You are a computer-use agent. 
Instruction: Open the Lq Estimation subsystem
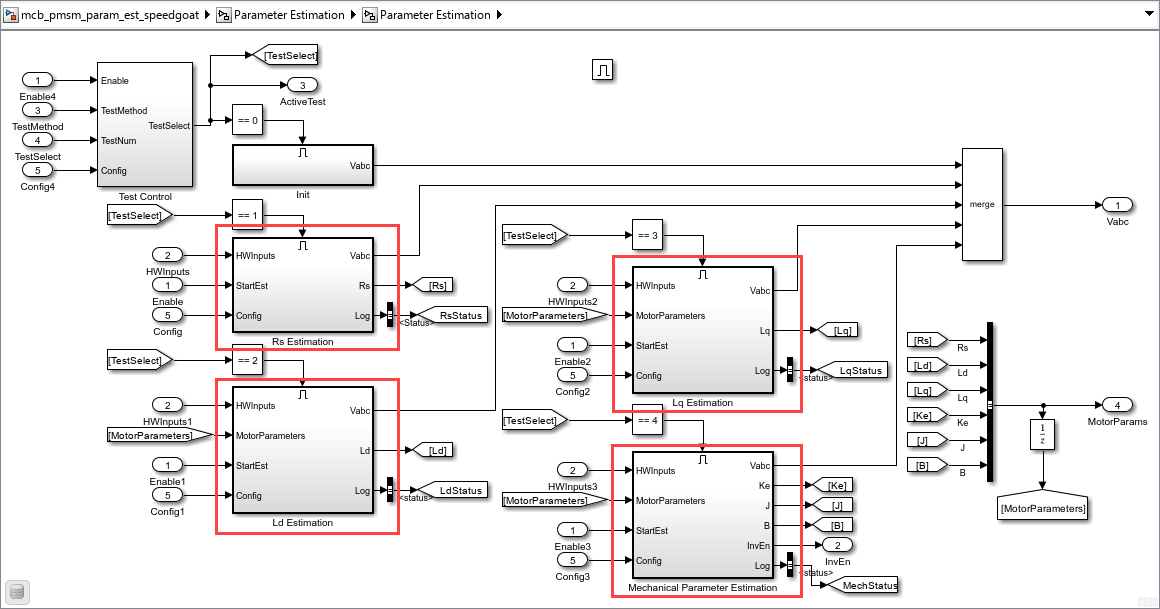coord(702,330)
